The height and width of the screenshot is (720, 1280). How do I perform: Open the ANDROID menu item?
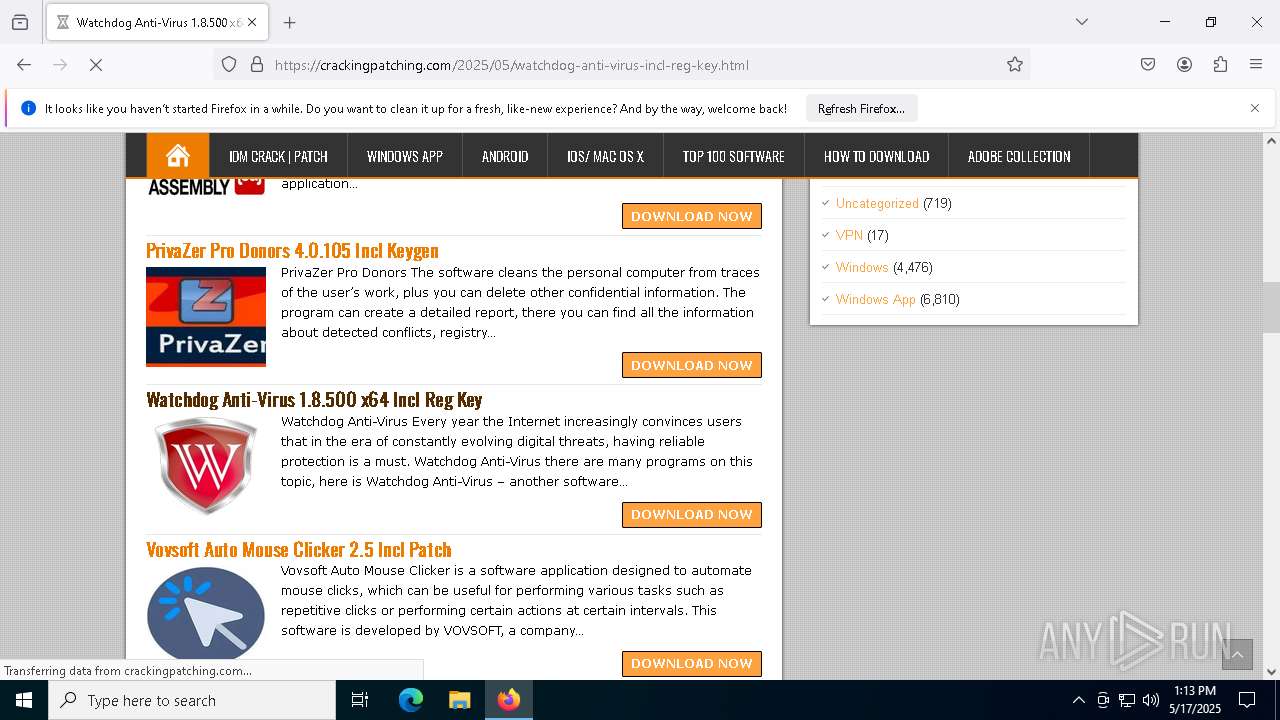point(505,156)
